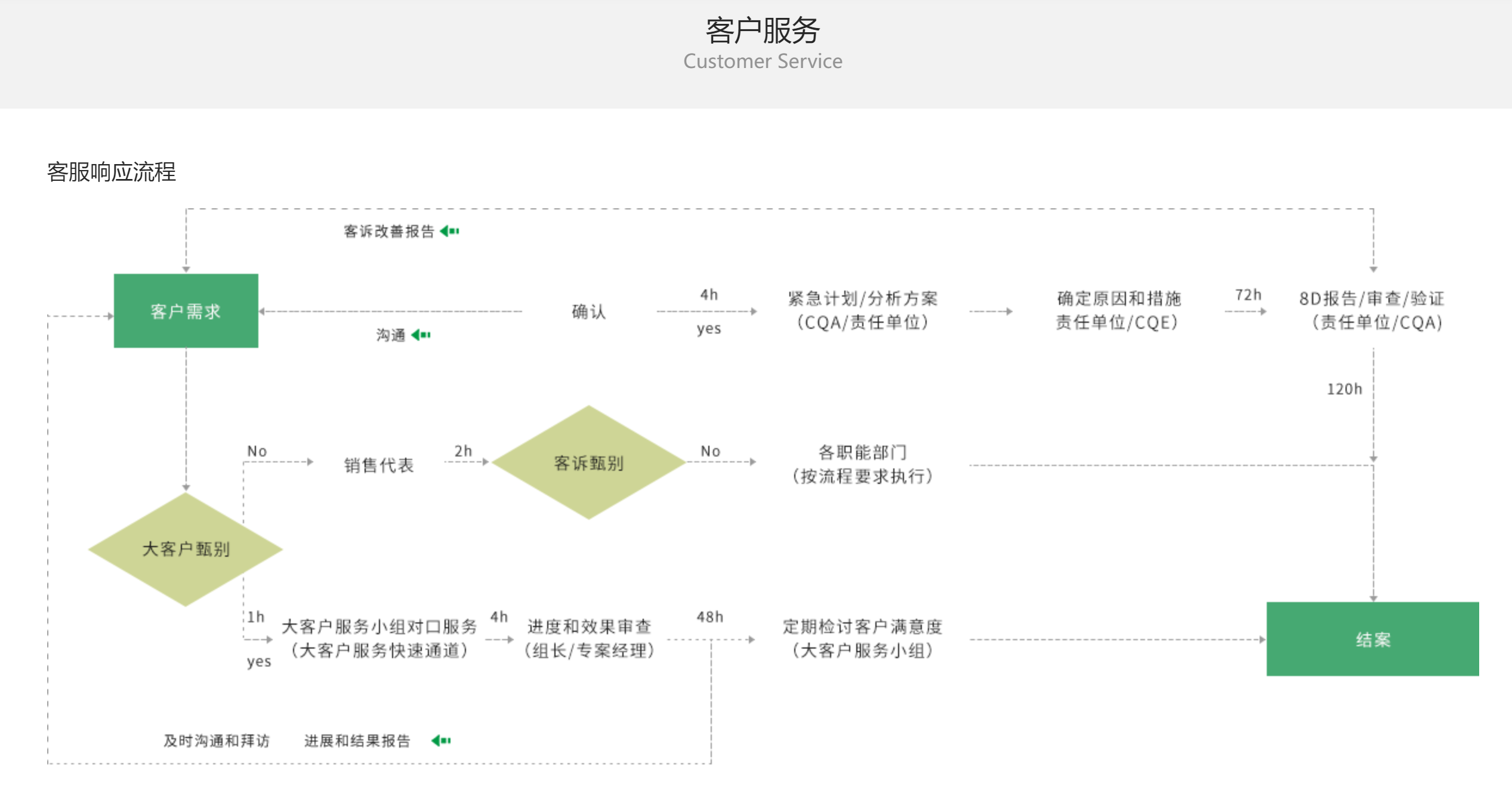1512x790 pixels.
Task: Click the 大客户甄别 diamond shape
Action: 186,549
